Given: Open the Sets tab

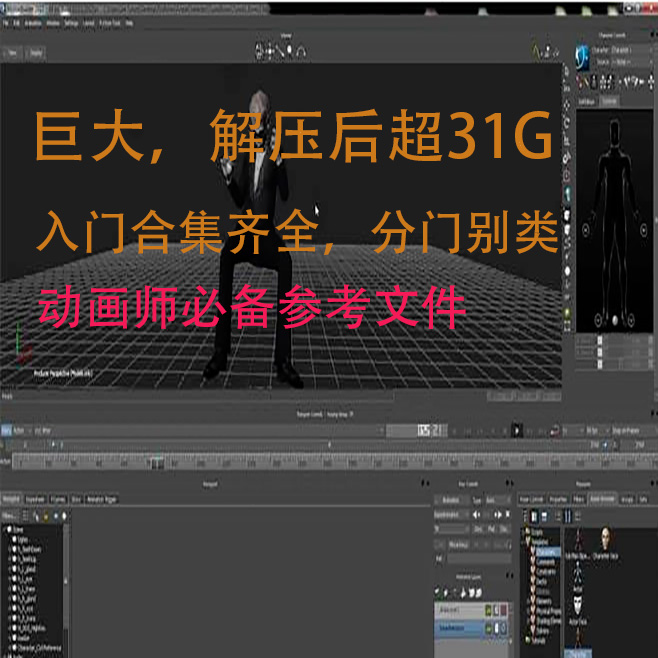Looking at the screenshot, I should click(643, 499).
